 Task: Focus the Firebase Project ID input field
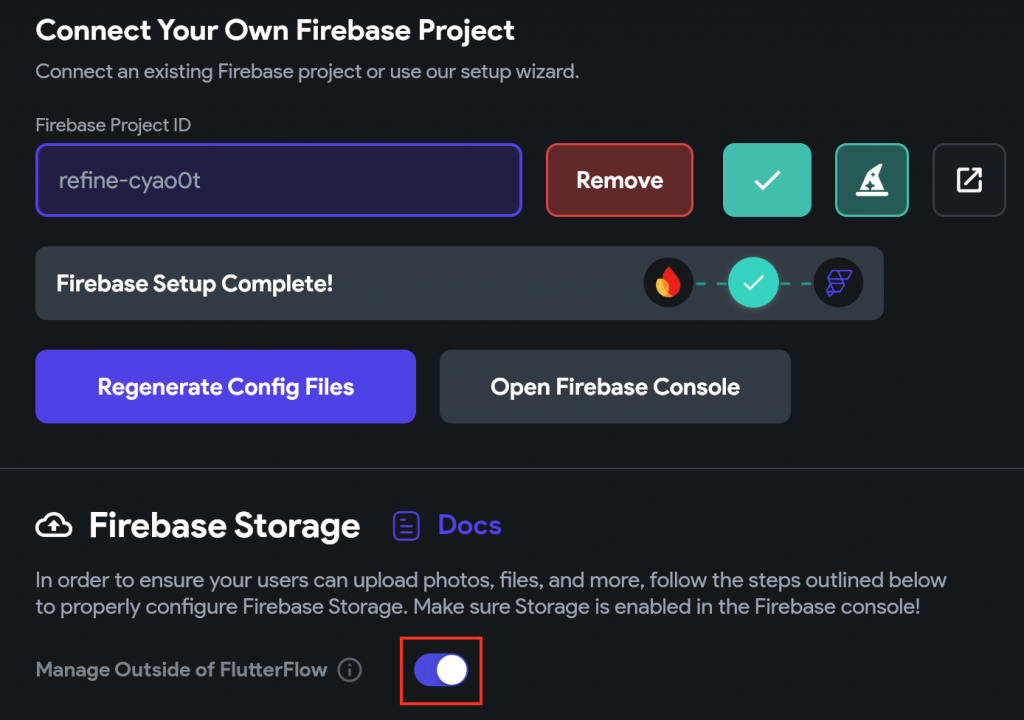tap(278, 181)
